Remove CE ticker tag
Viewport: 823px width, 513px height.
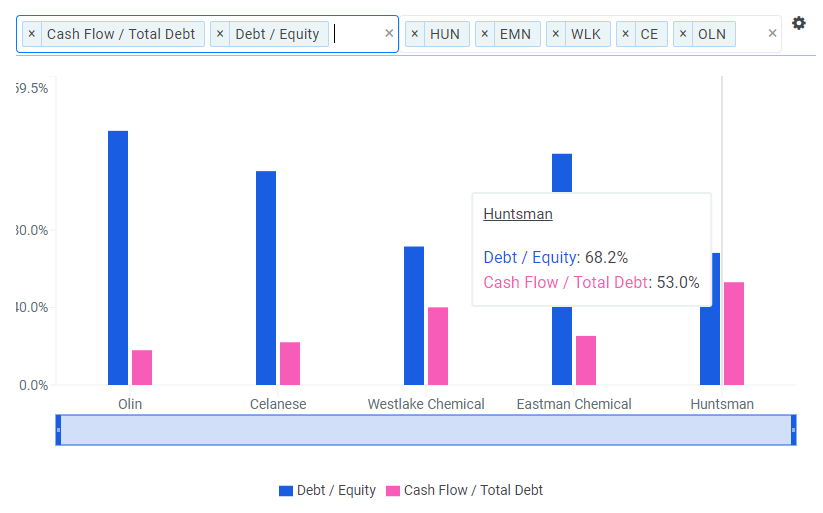coord(626,34)
